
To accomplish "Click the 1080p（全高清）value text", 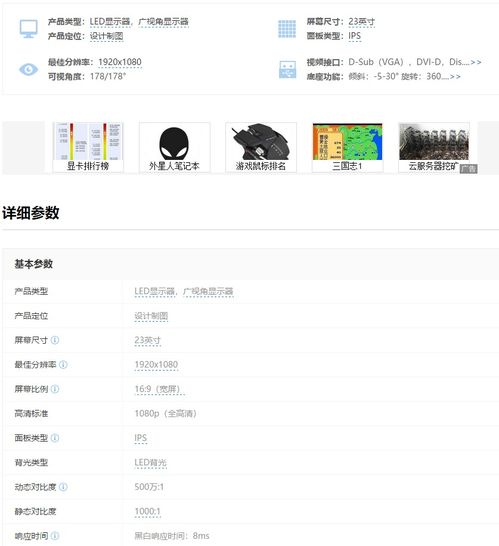I will coord(166,414).
